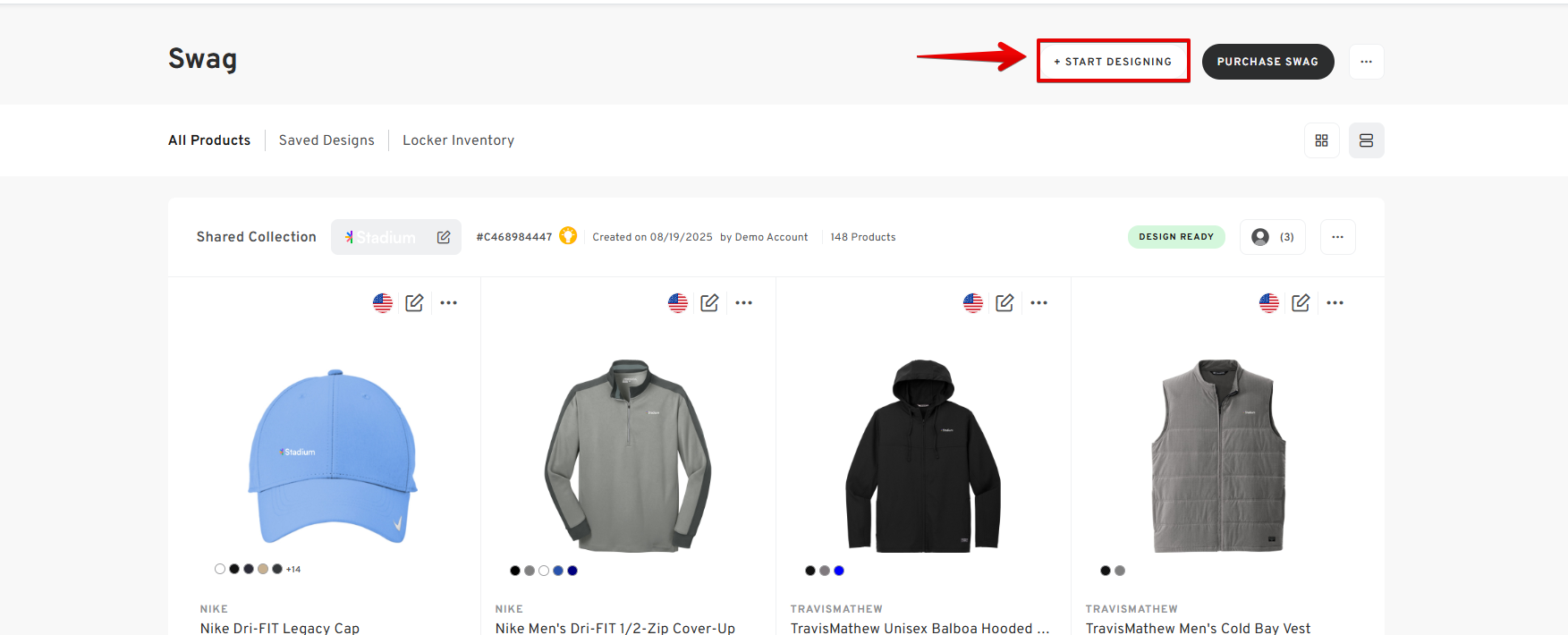Edit the Nike Legacy Cap design
Screen dimensions: 1568x635
coord(414,303)
